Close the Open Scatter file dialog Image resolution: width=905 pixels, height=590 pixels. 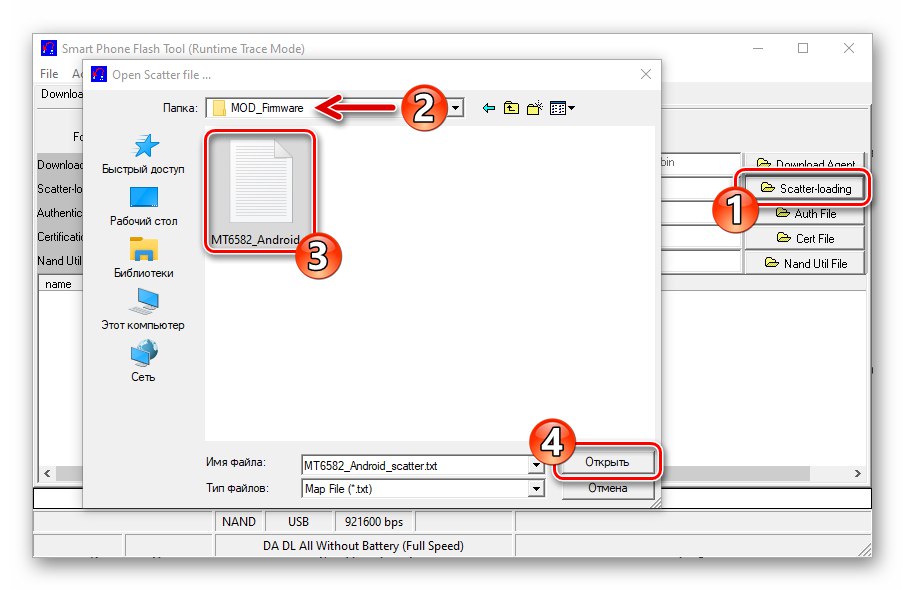coord(646,74)
